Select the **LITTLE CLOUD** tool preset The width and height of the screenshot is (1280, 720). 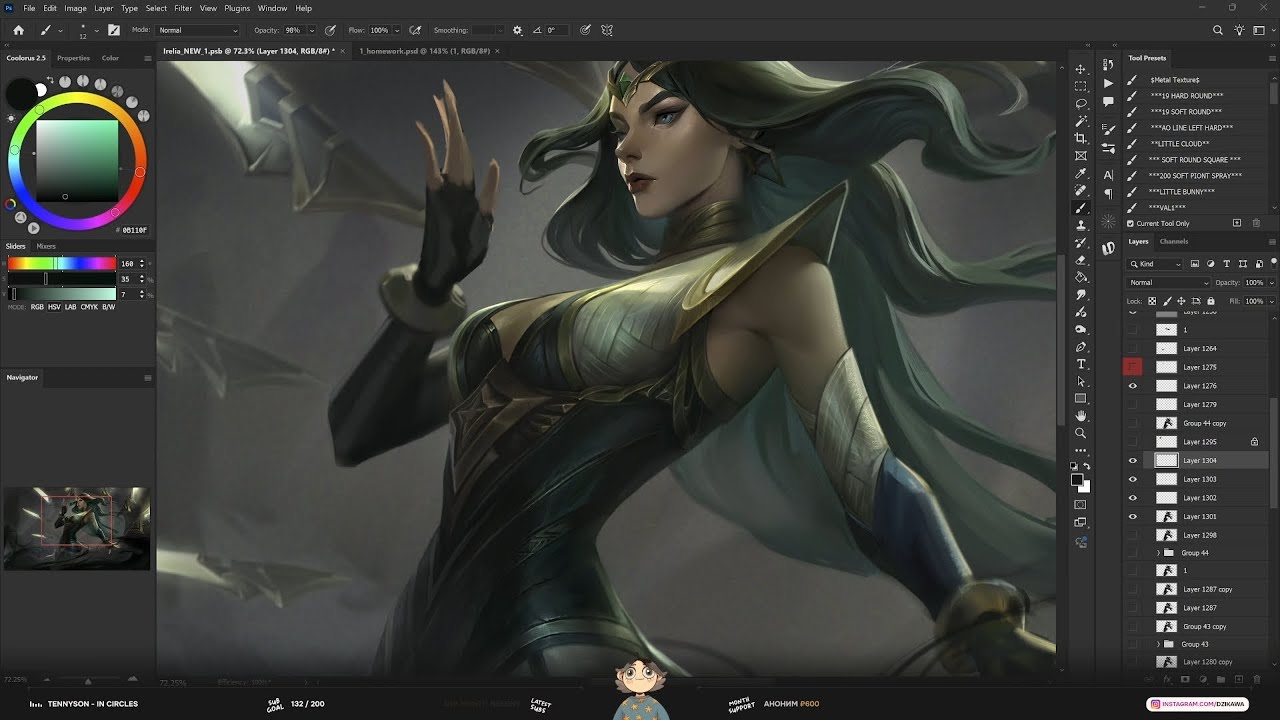point(1180,143)
